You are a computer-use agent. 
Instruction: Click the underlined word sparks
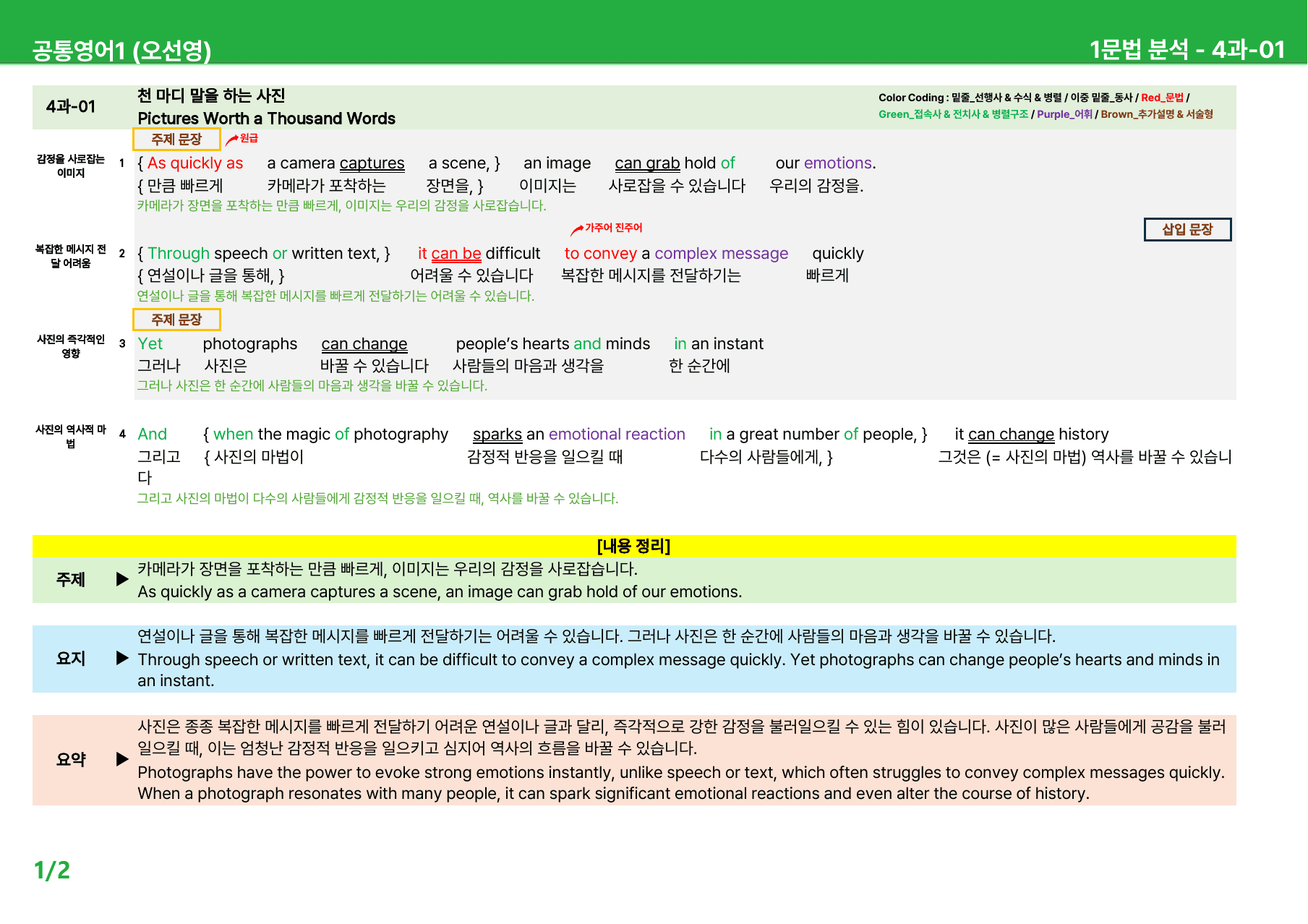[x=497, y=435]
